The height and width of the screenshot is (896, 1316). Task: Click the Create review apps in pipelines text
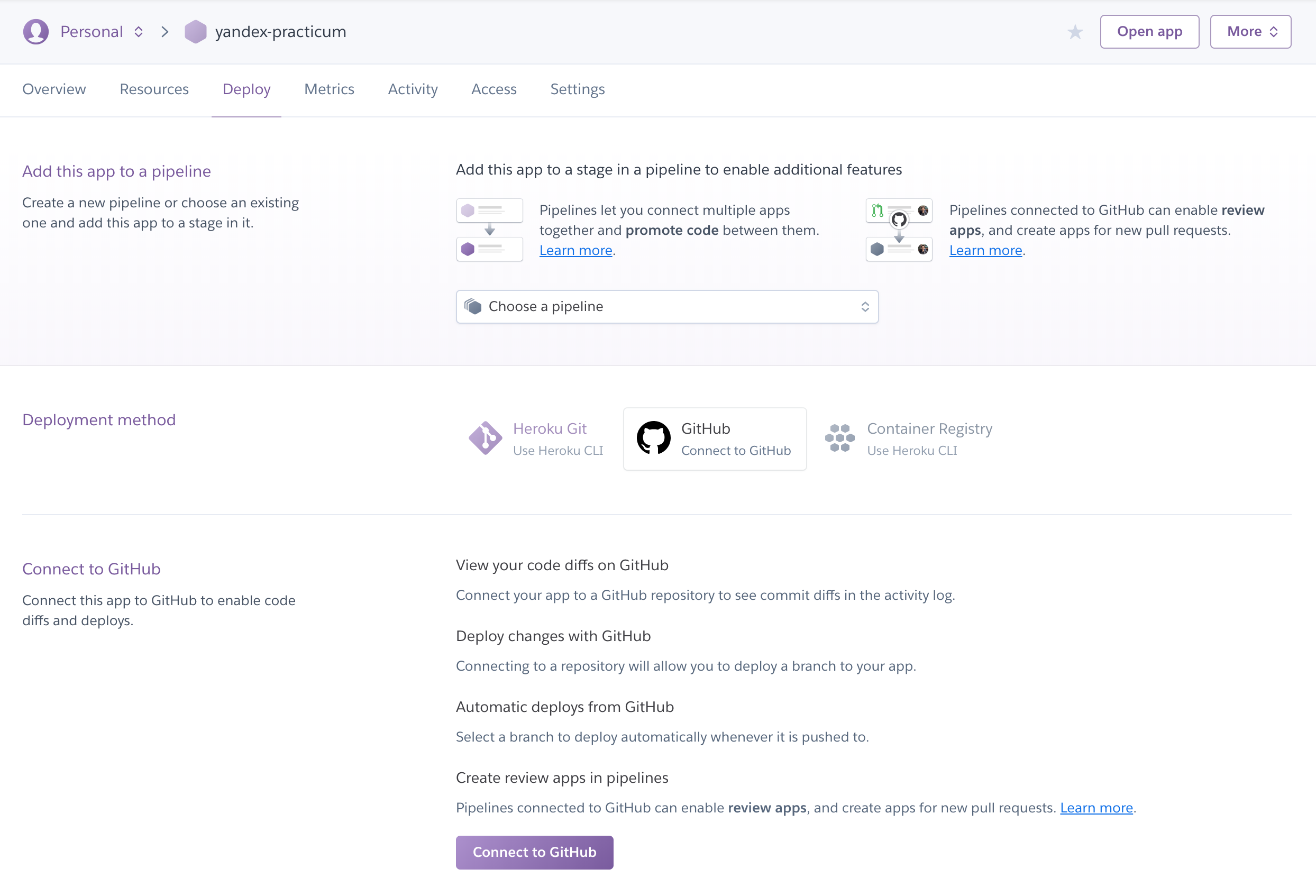tap(562, 778)
